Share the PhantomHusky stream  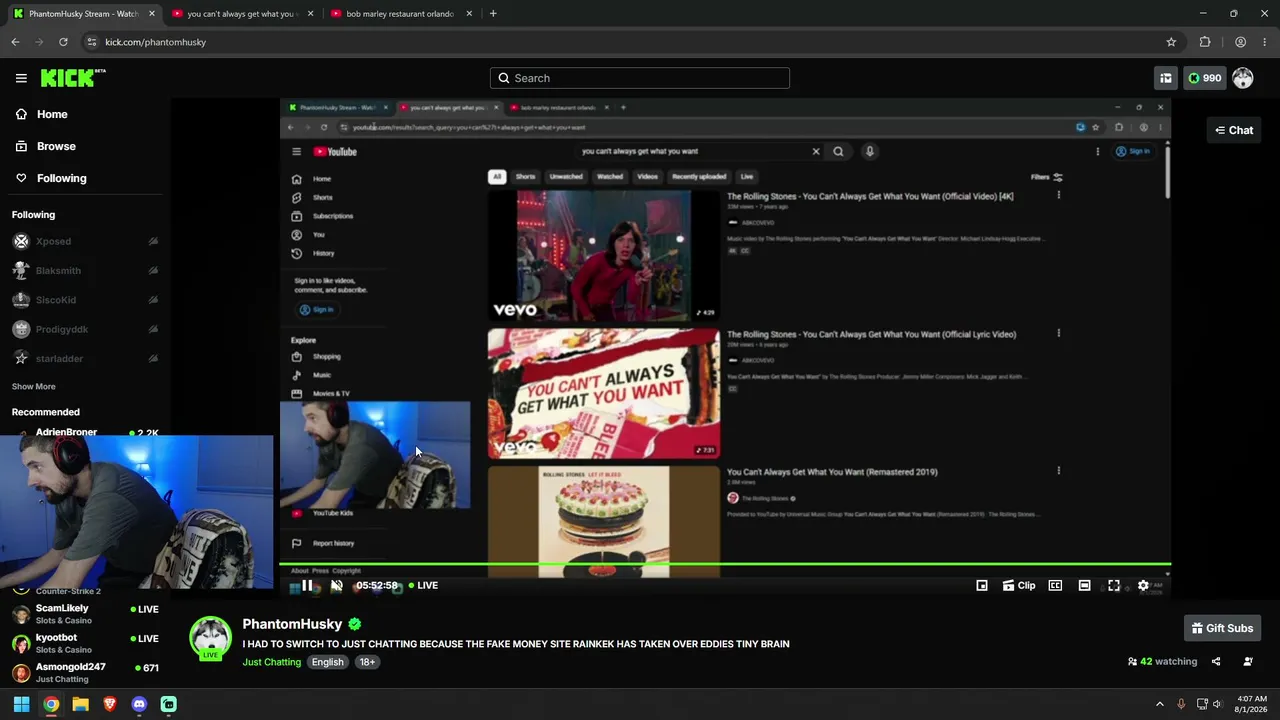coord(1216,661)
